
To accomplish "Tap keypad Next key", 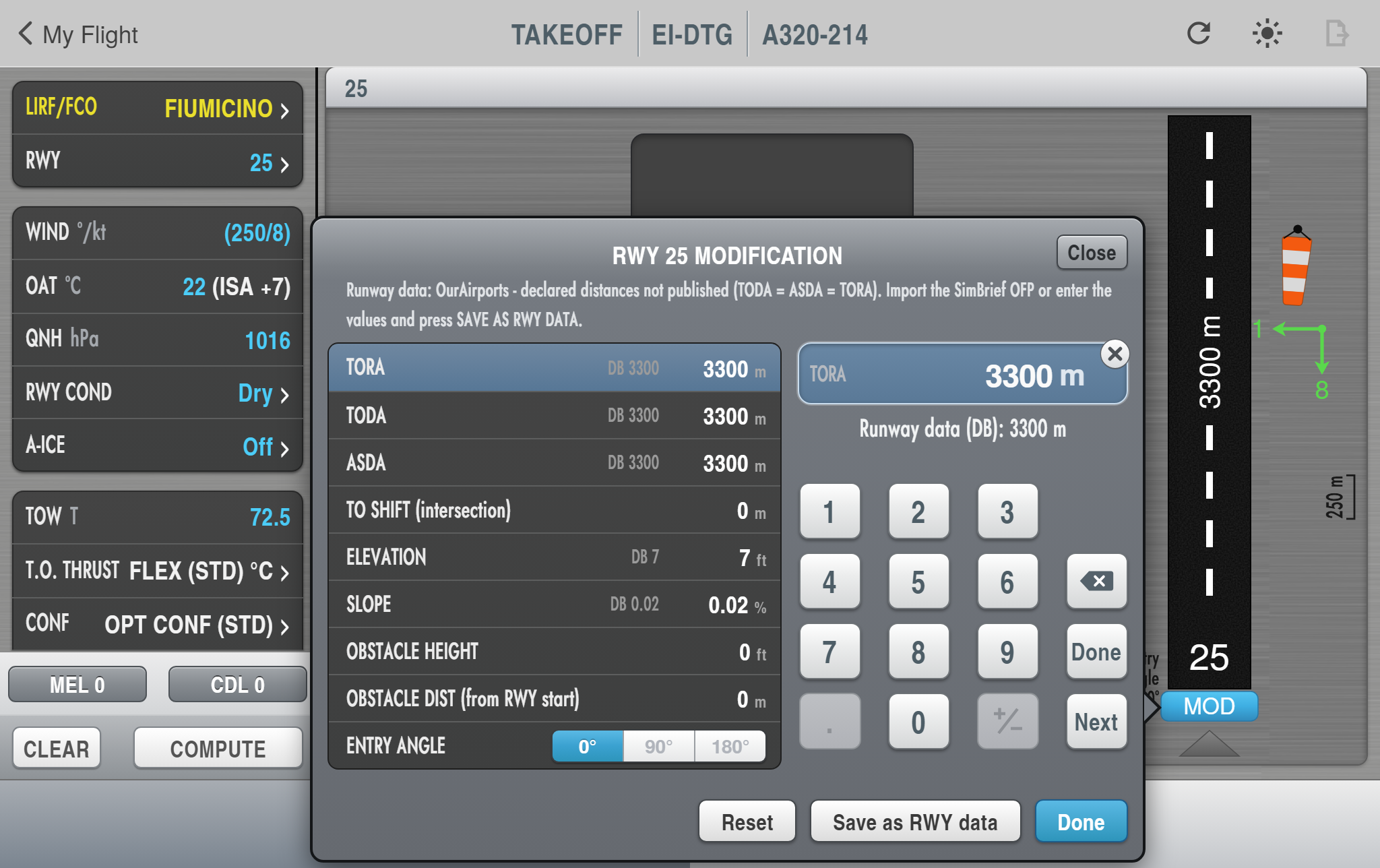I will point(1096,721).
